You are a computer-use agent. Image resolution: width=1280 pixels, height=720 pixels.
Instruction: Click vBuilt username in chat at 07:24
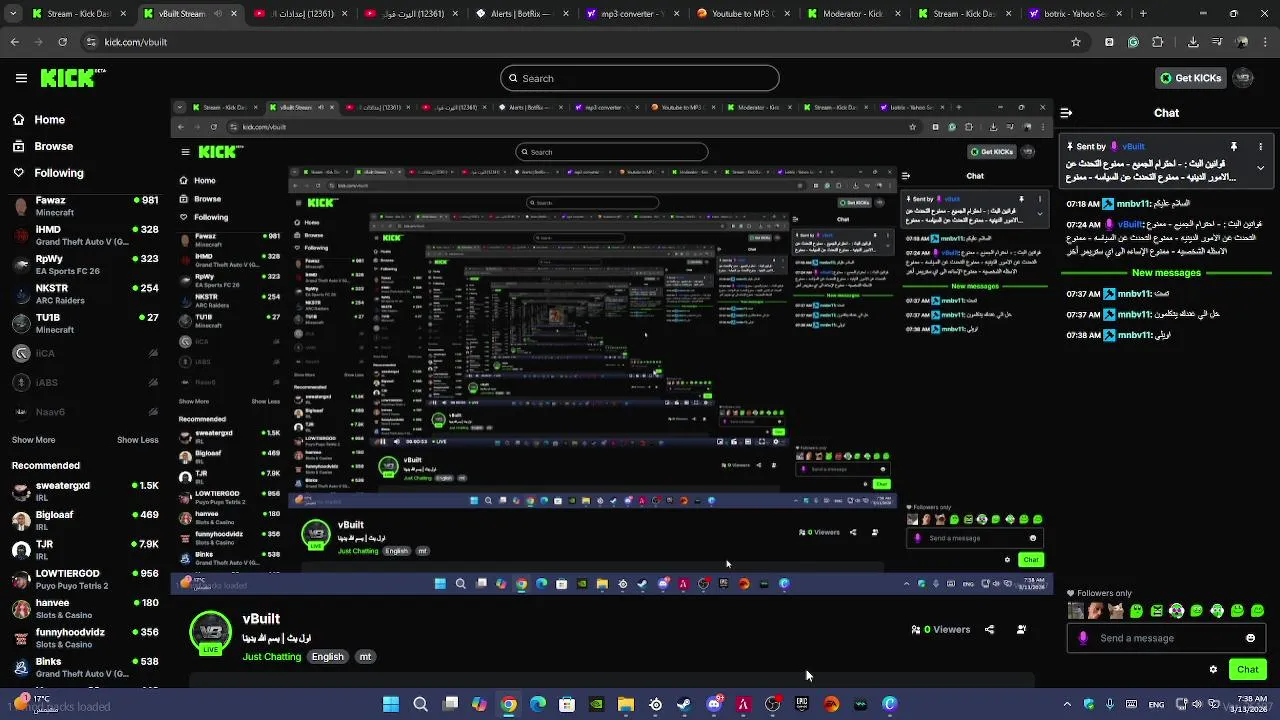1131,225
